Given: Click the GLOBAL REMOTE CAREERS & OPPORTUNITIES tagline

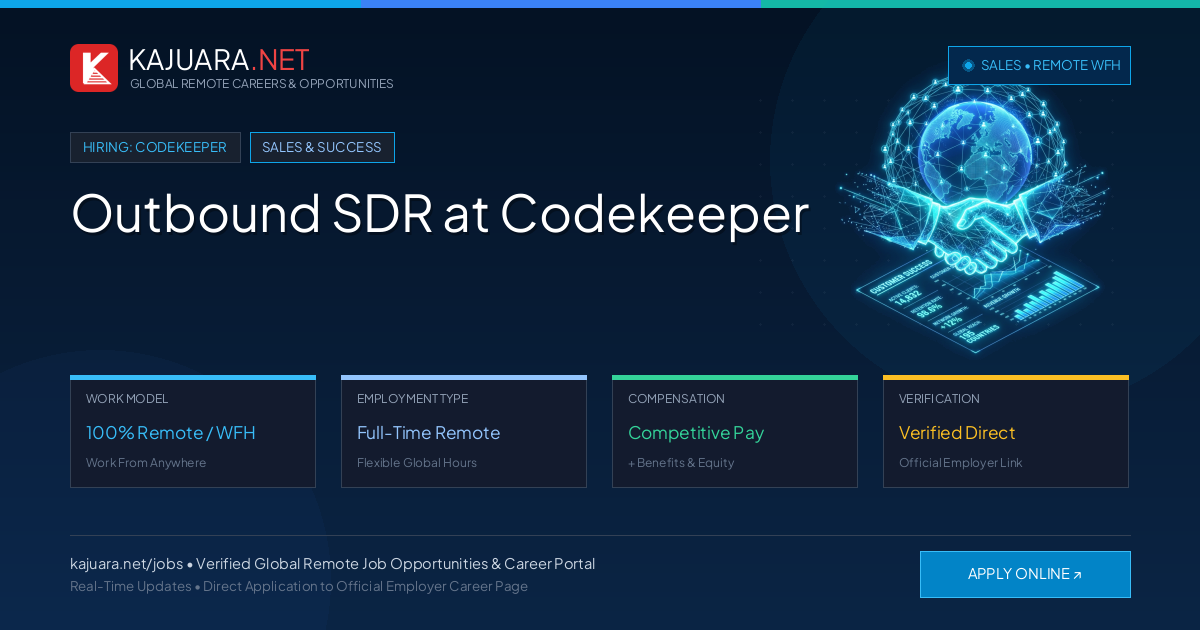Looking at the screenshot, I should (262, 84).
